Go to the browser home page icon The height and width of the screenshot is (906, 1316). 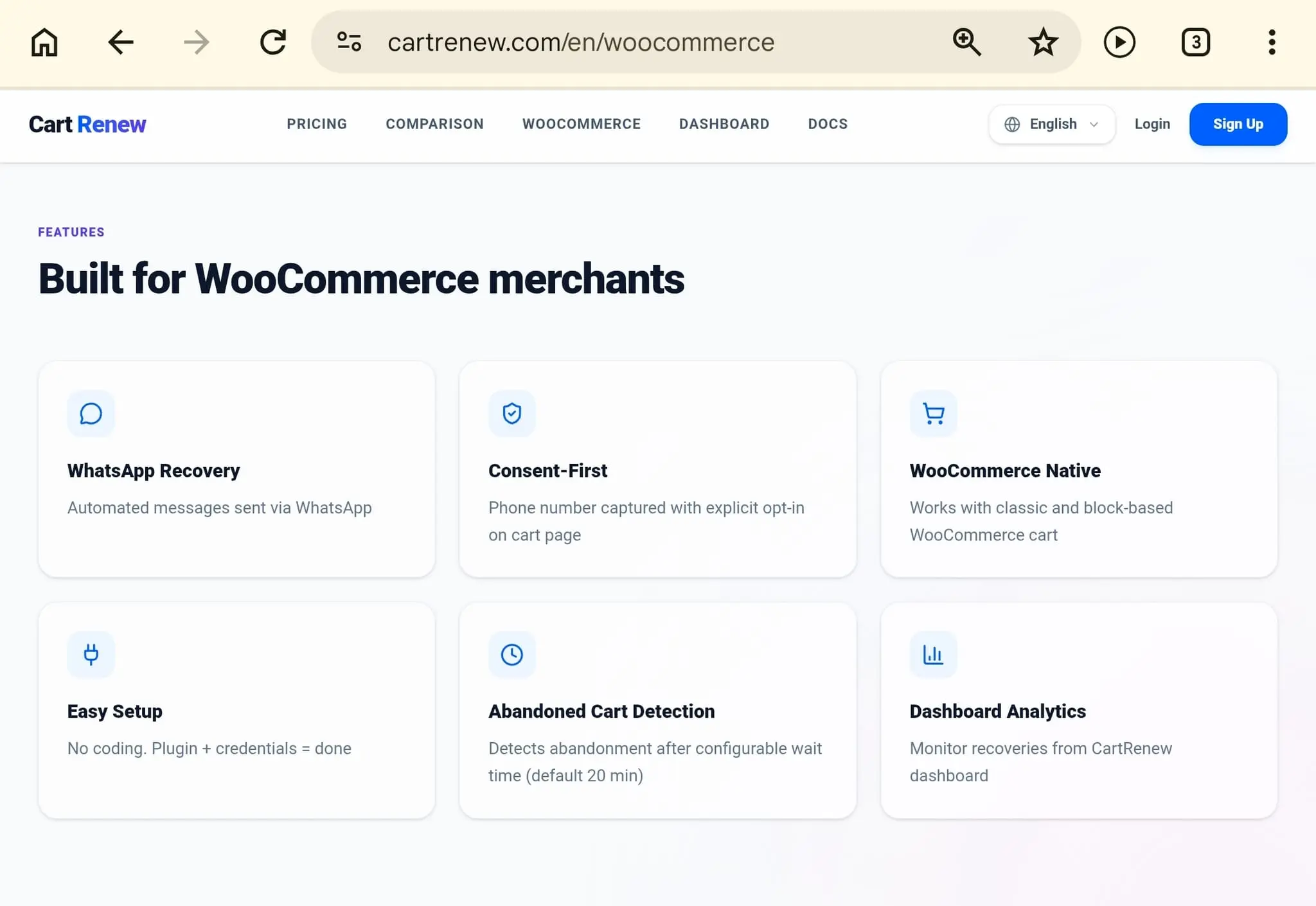[44, 42]
